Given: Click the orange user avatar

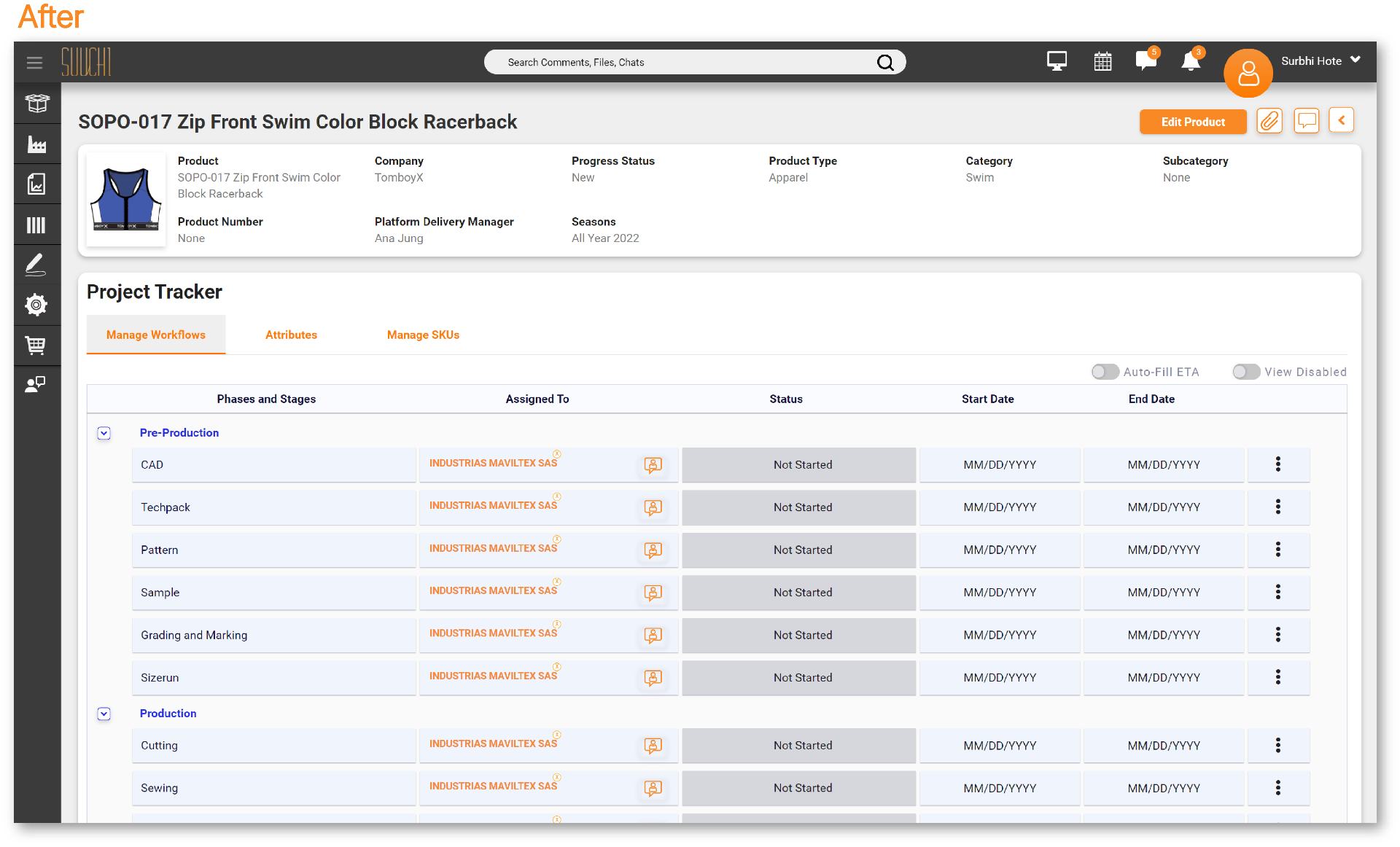Looking at the screenshot, I should (1248, 73).
